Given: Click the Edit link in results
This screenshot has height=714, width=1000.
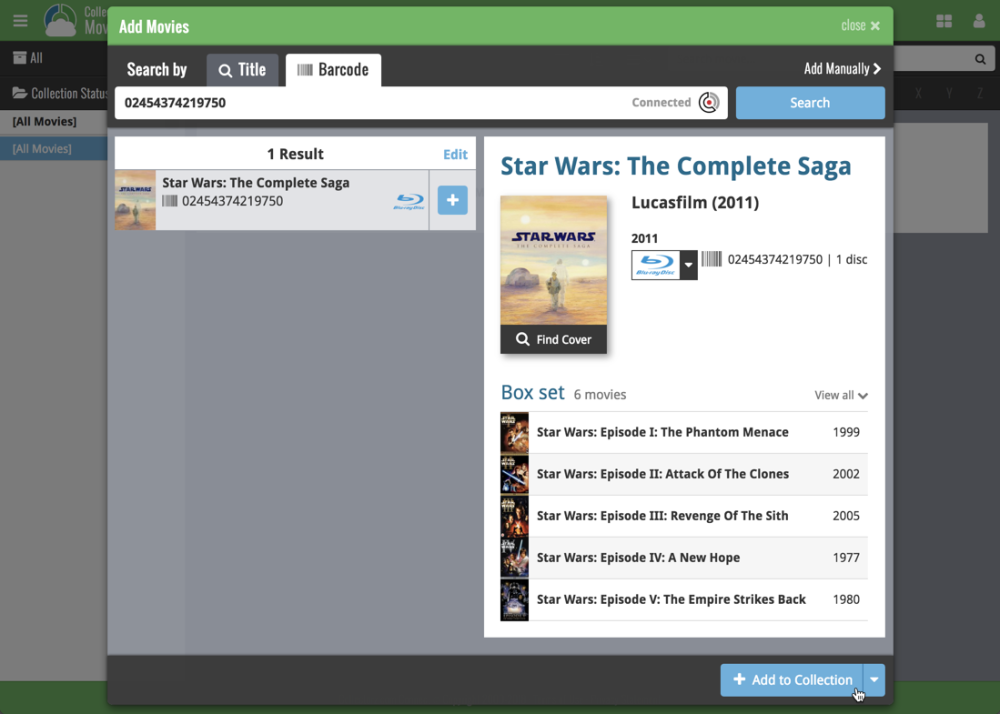Looking at the screenshot, I should [x=455, y=154].
